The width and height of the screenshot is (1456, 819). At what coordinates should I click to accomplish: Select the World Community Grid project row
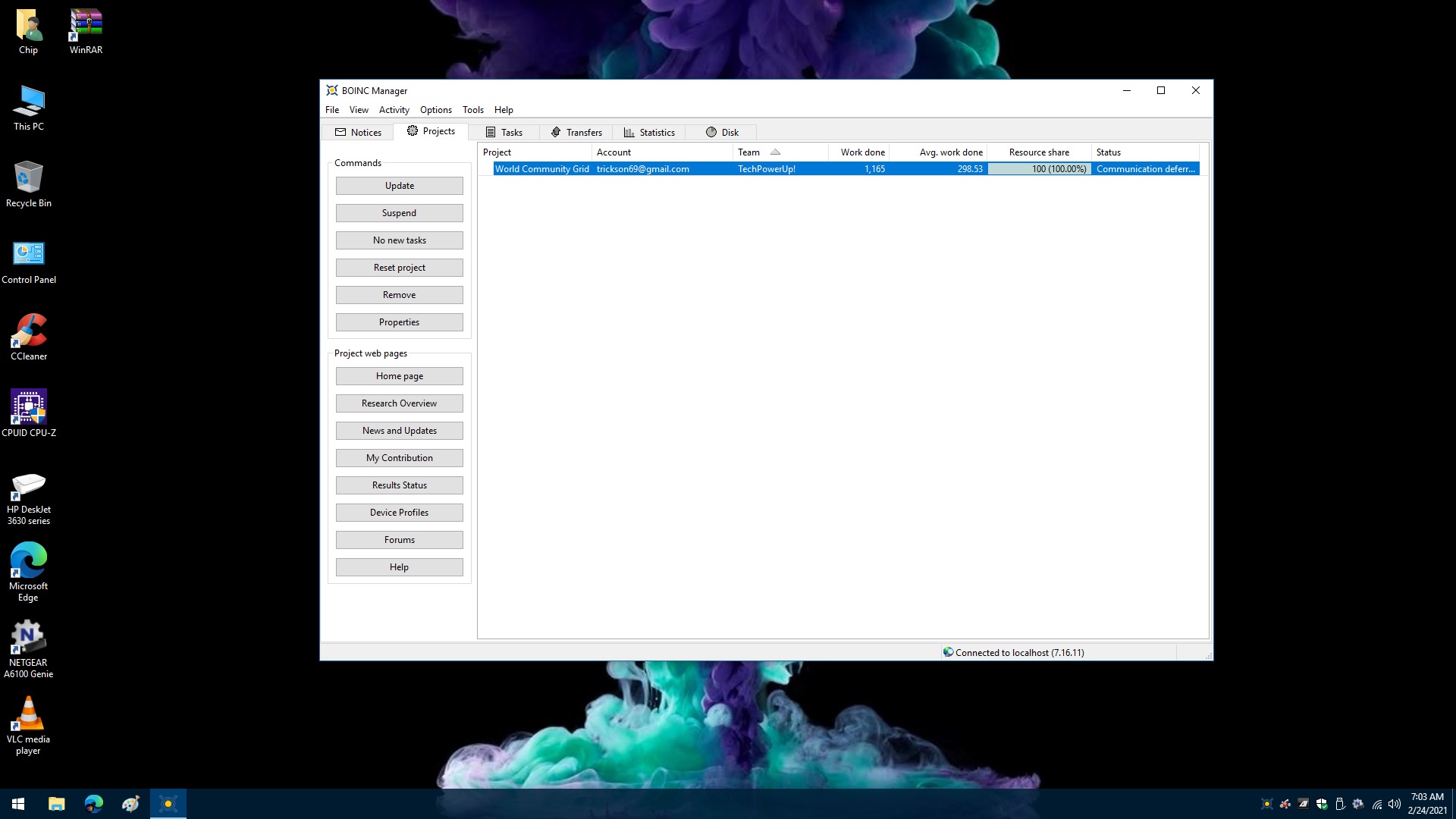pyautogui.click(x=840, y=168)
